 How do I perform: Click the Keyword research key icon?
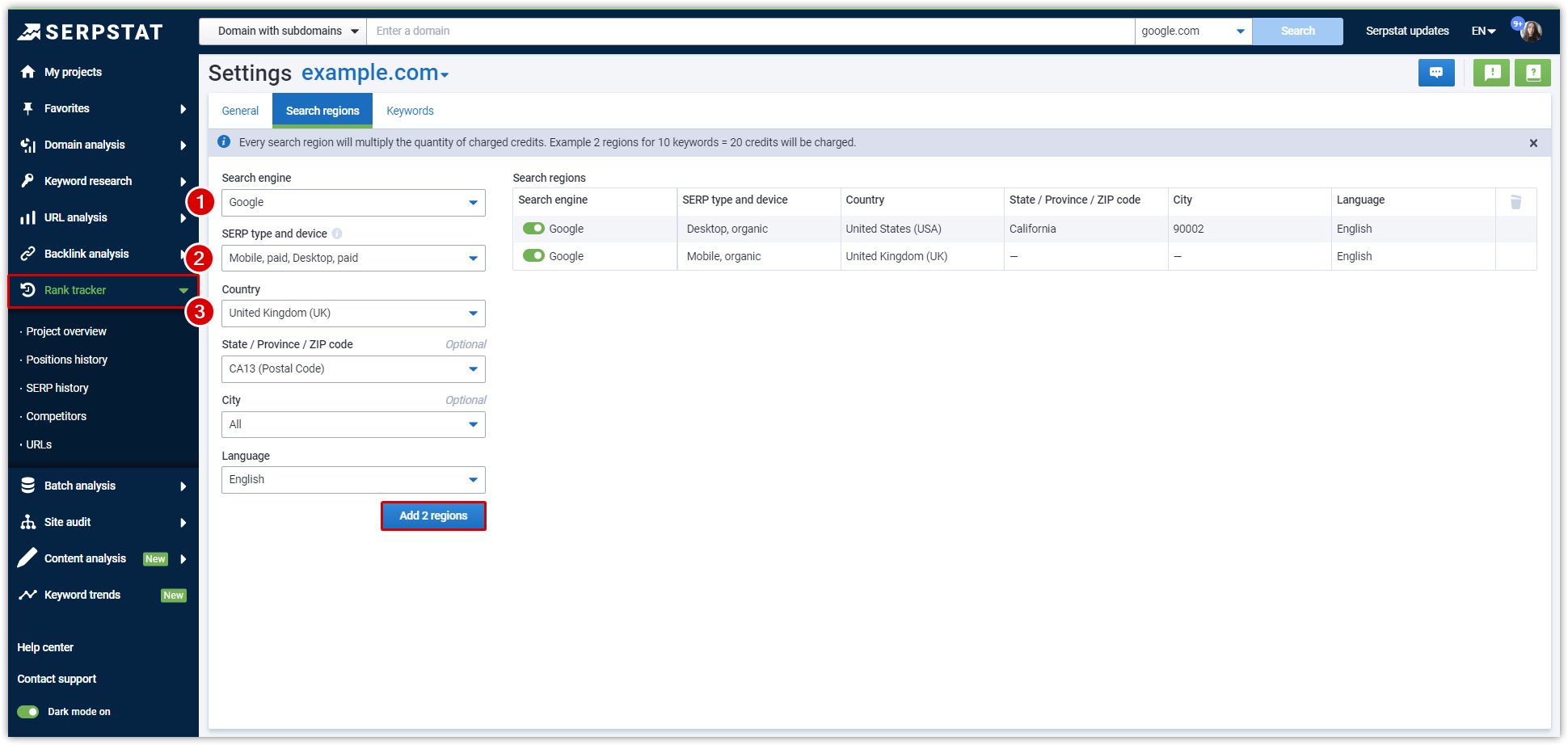click(x=27, y=181)
